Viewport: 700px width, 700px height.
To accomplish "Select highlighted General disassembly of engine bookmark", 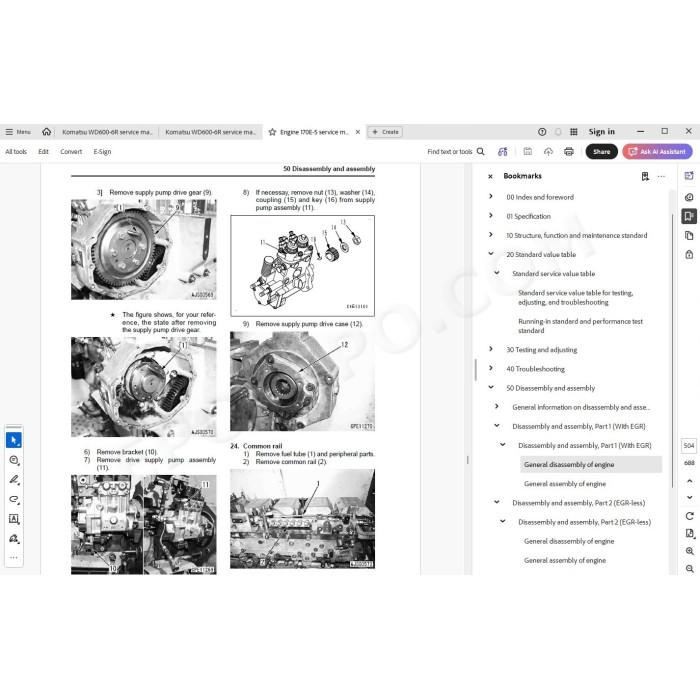I will [591, 464].
